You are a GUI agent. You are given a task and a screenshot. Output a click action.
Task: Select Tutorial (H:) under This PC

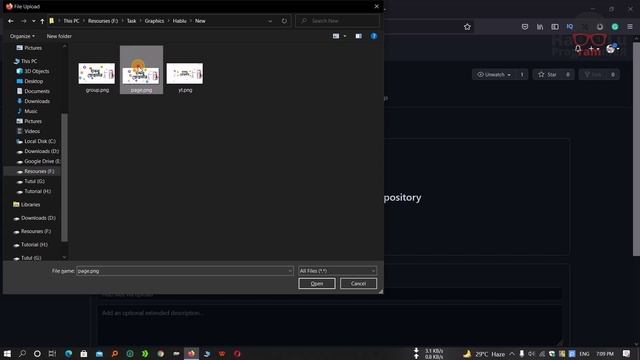tap(38, 191)
